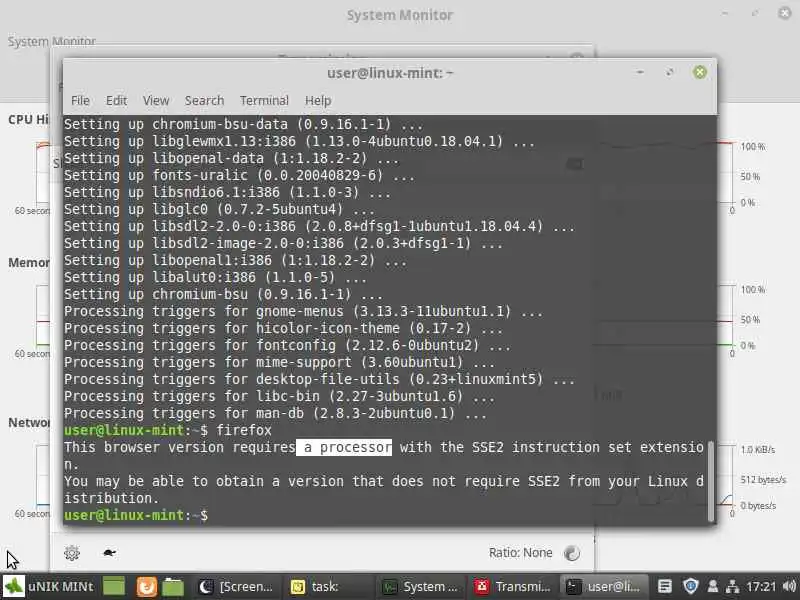The image size is (800, 600).
Task: Select the user@li... terminal taskbar button
Action: 604,587
